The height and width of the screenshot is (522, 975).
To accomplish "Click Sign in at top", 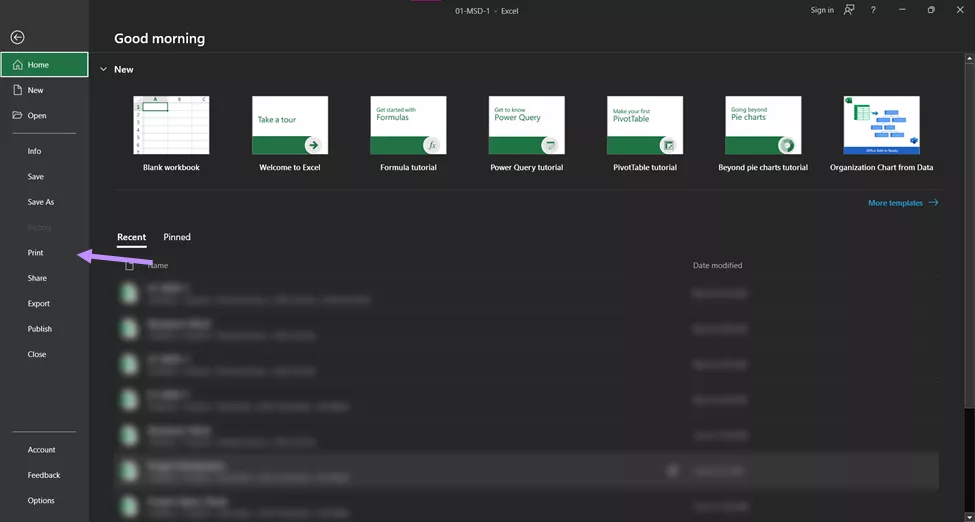I will tap(821, 10).
